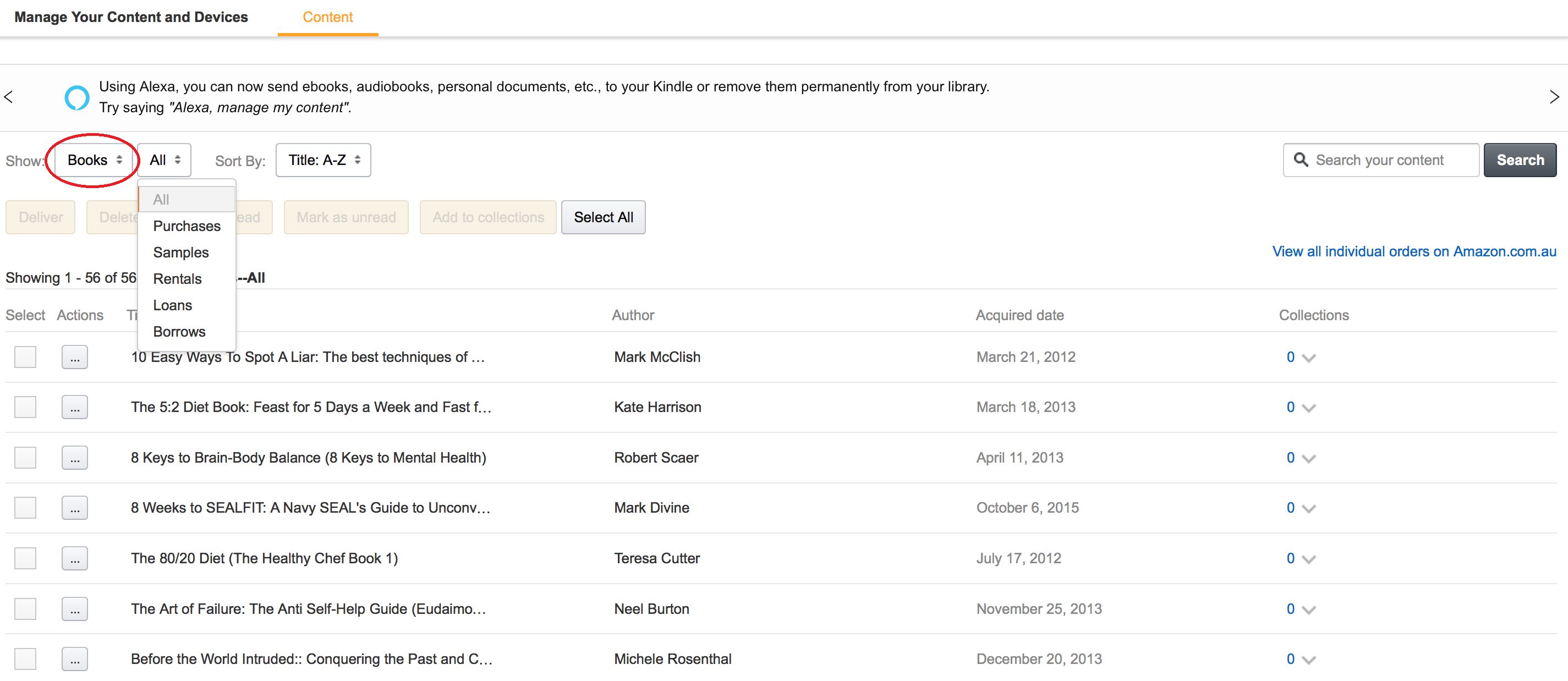Image resolution: width=1568 pixels, height=681 pixels.
Task: Switch to the Content tab
Action: [x=327, y=17]
